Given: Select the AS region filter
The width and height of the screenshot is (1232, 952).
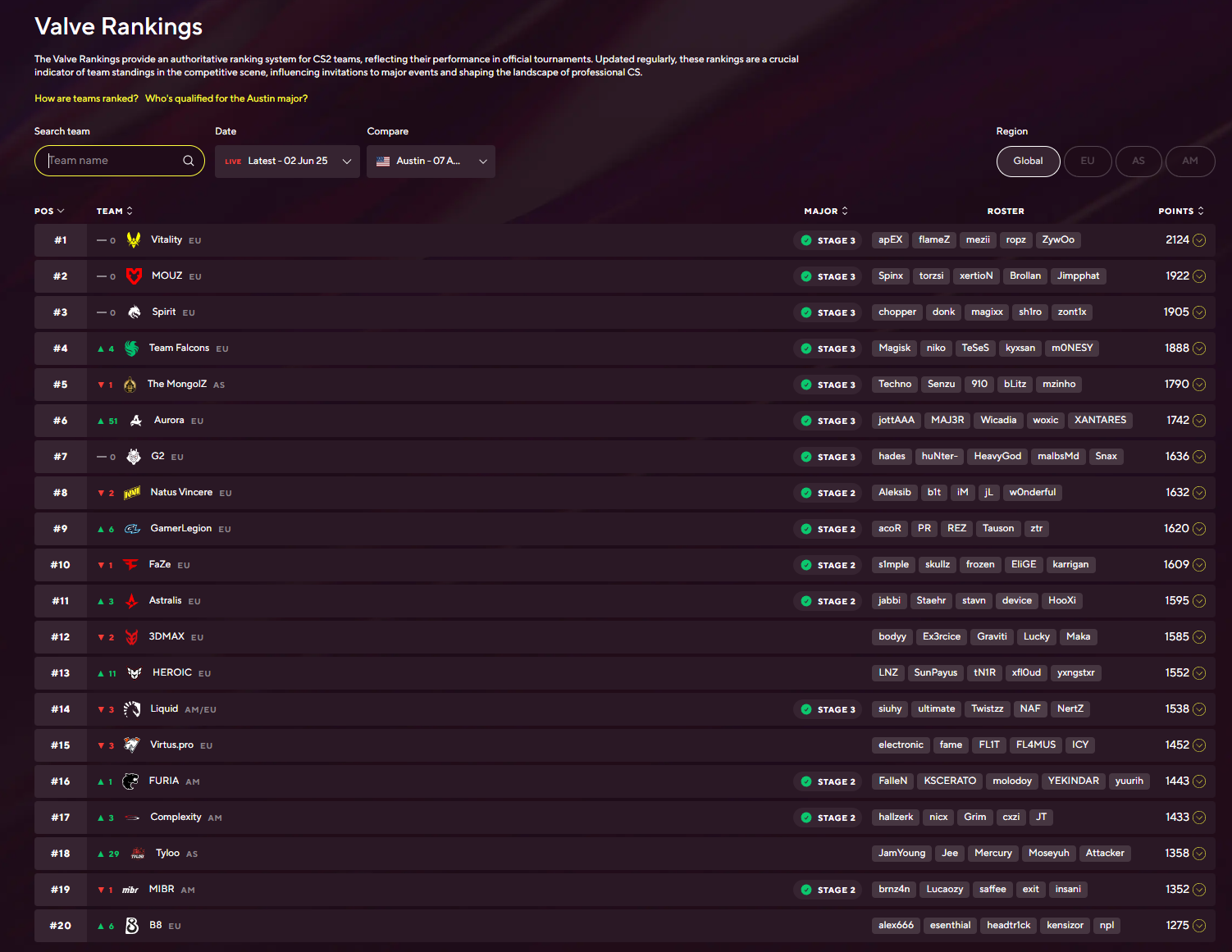Looking at the screenshot, I should pyautogui.click(x=1138, y=162).
